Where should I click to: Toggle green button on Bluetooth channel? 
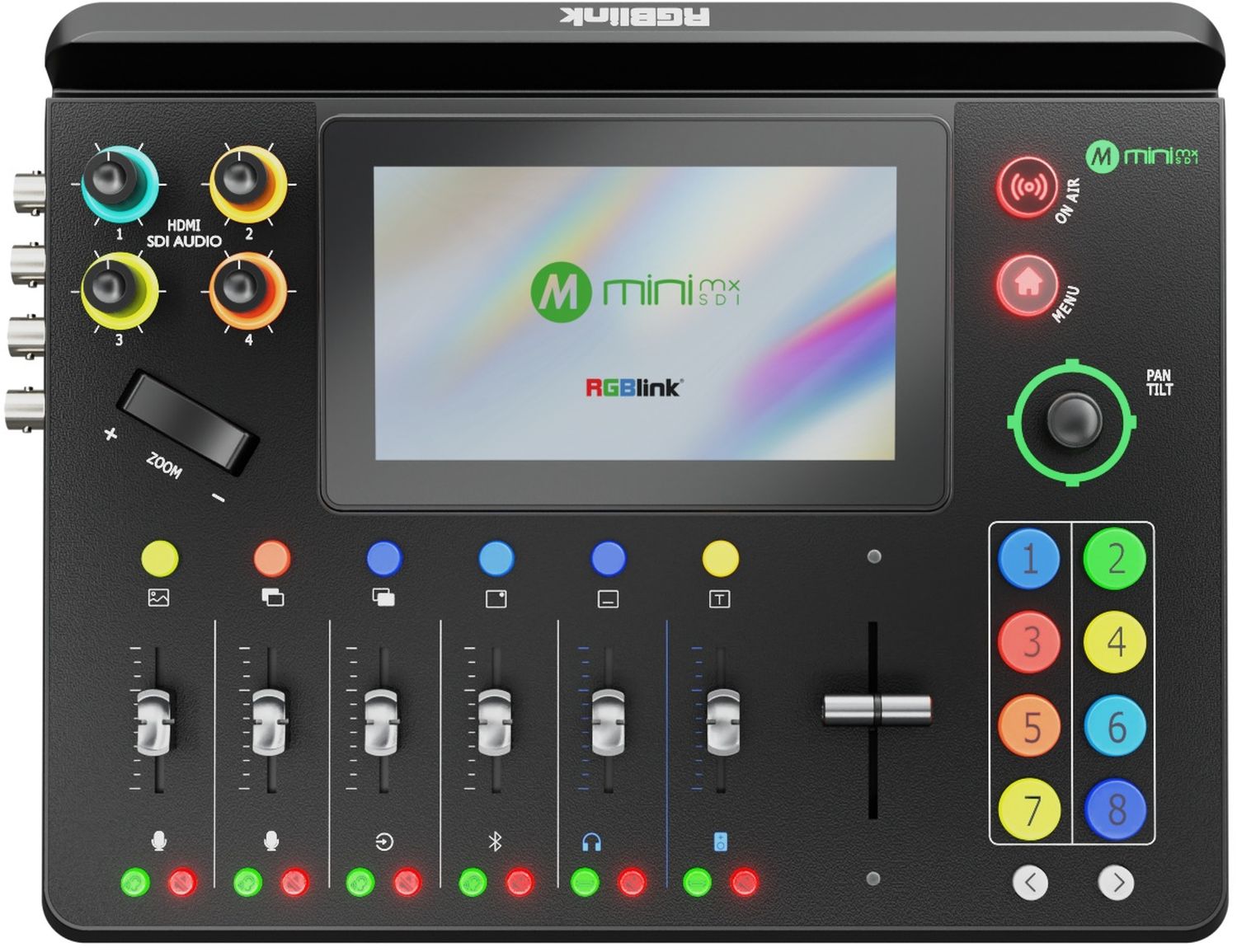tap(473, 883)
